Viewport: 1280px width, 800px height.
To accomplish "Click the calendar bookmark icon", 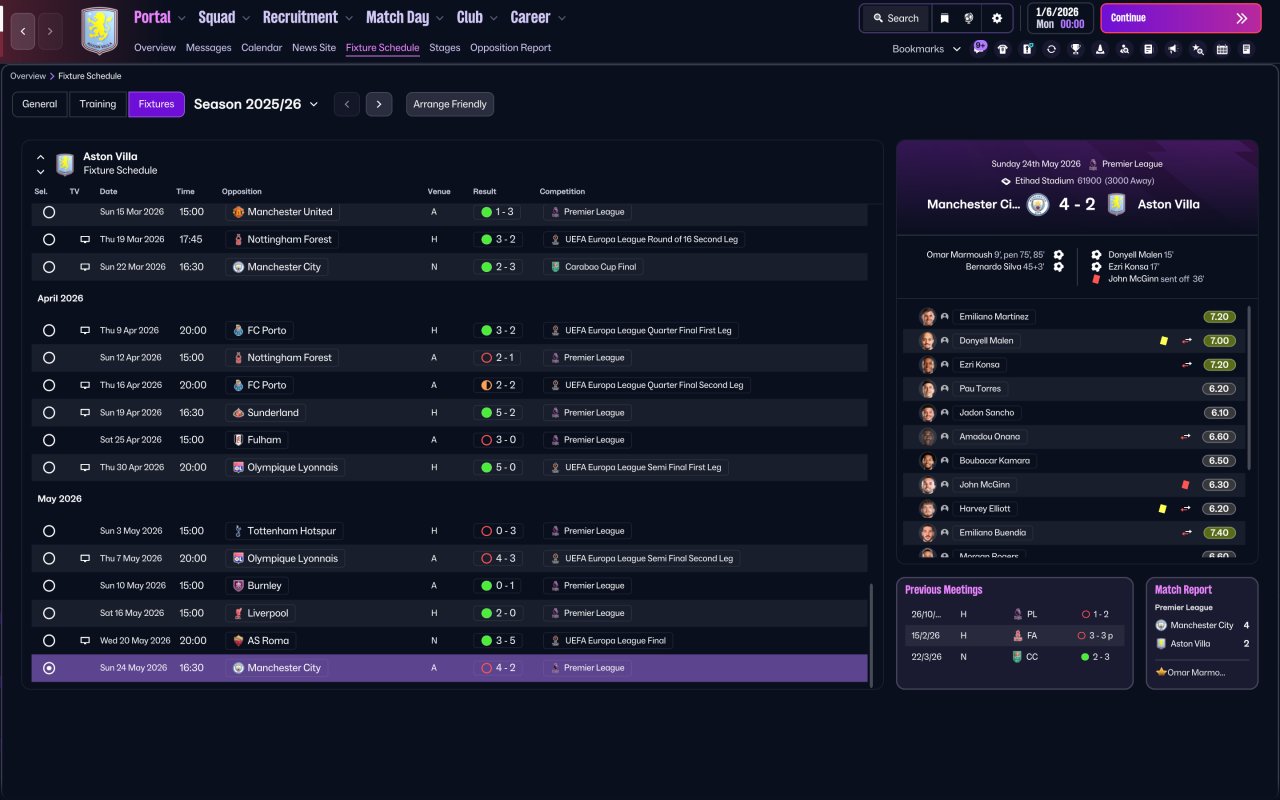I will click(x=1222, y=49).
